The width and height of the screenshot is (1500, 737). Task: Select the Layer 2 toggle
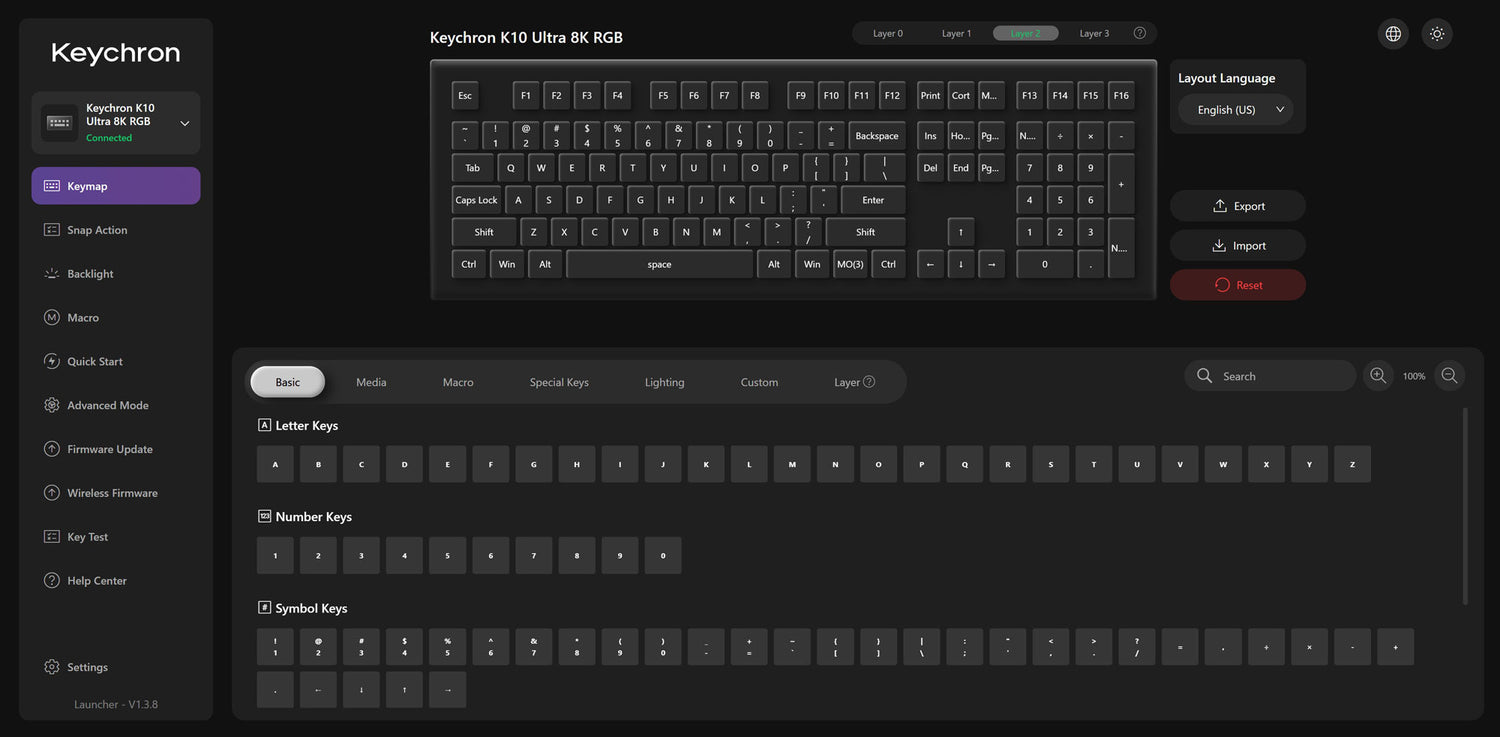[1026, 33]
